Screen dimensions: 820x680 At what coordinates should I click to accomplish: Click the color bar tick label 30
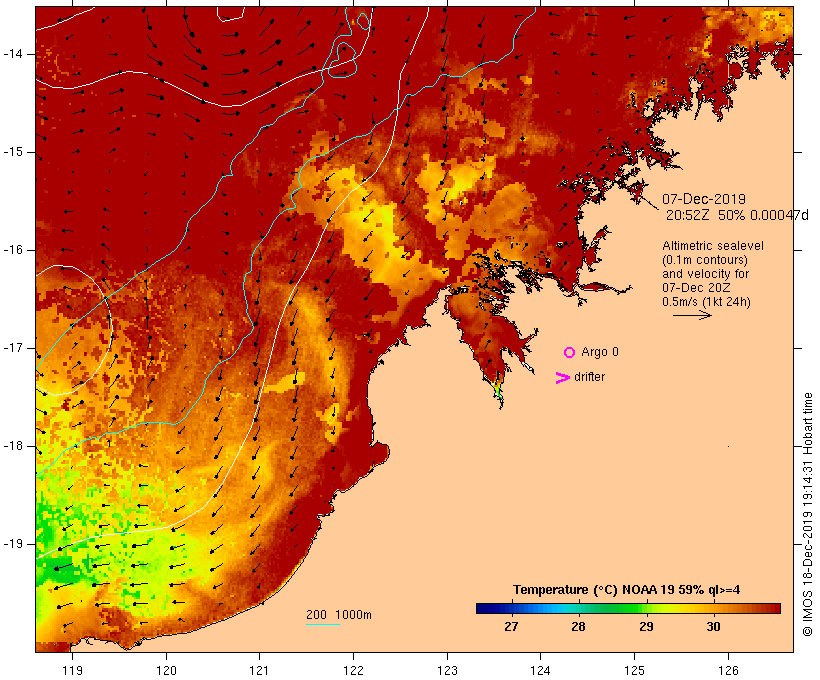point(713,627)
